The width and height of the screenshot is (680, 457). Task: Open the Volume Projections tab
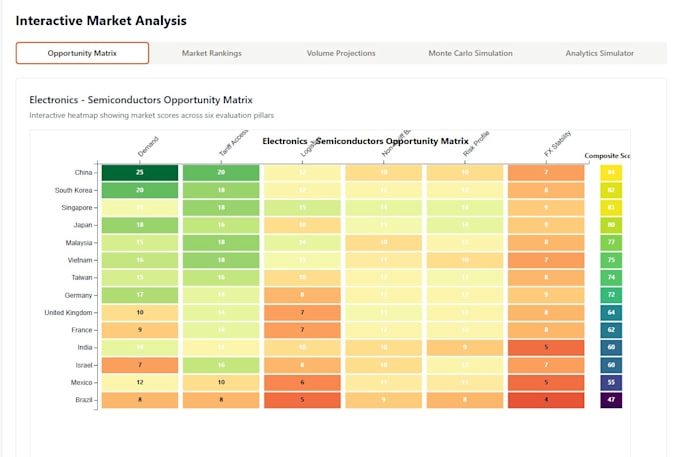click(x=341, y=53)
